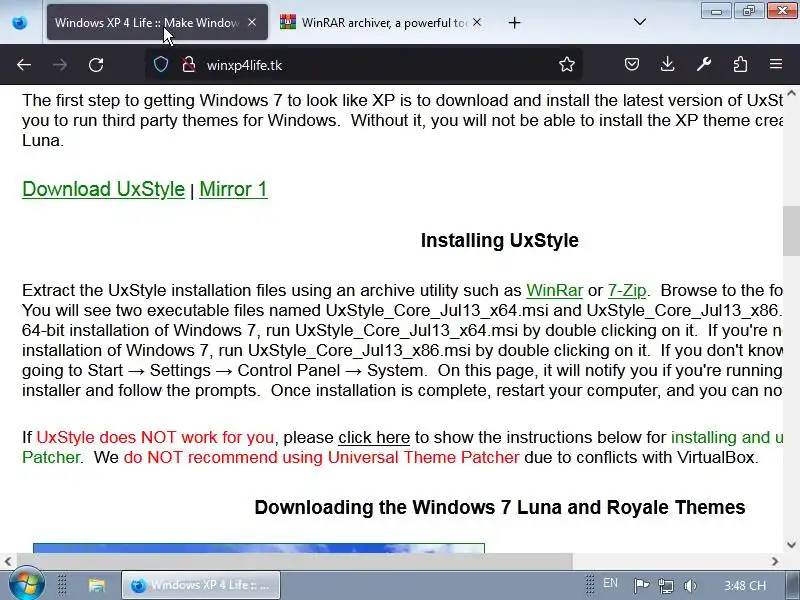800x600 pixels.
Task: Click the vertical scrollbar up arrow
Action: click(791, 93)
